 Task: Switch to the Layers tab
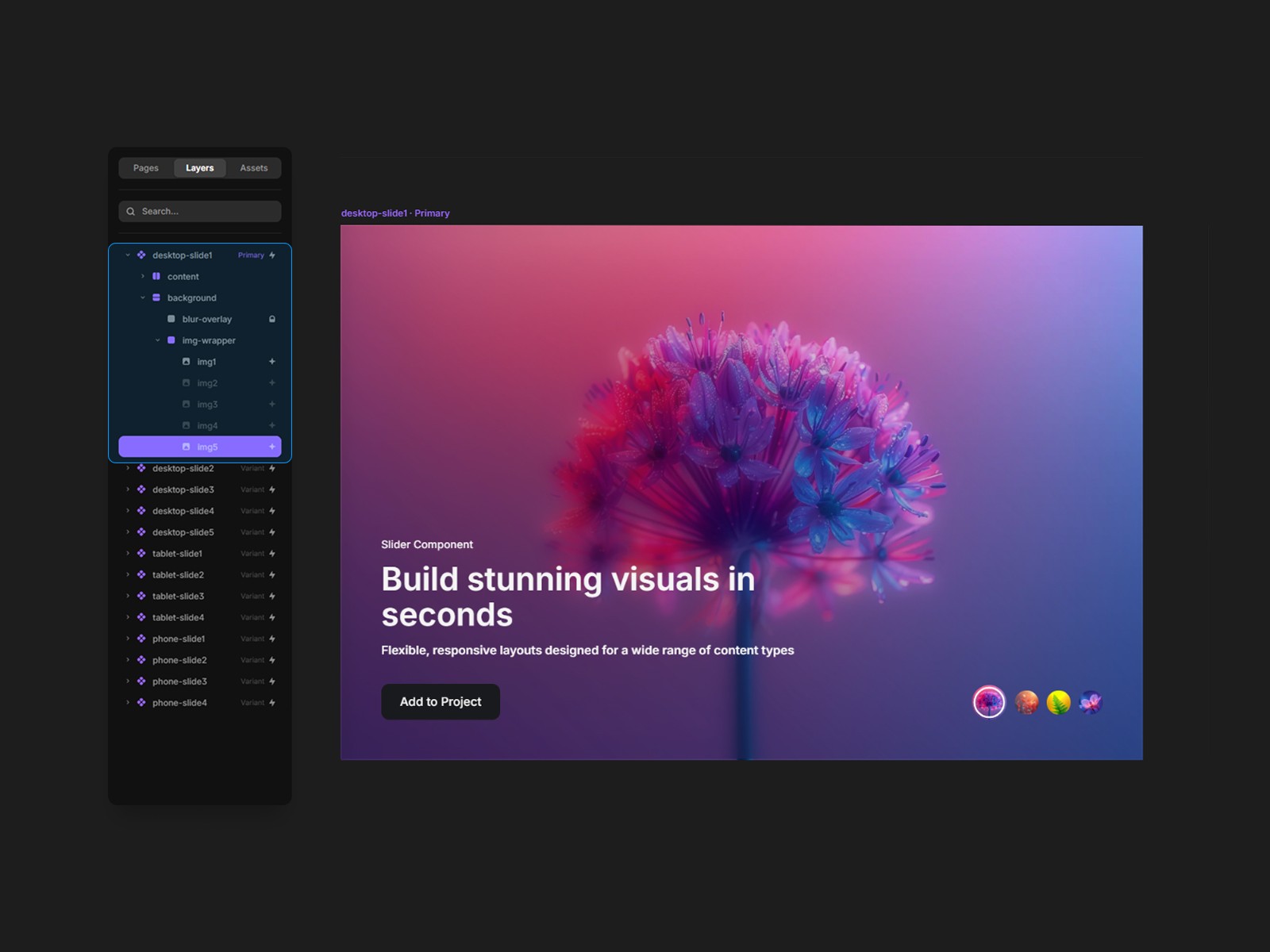click(200, 168)
